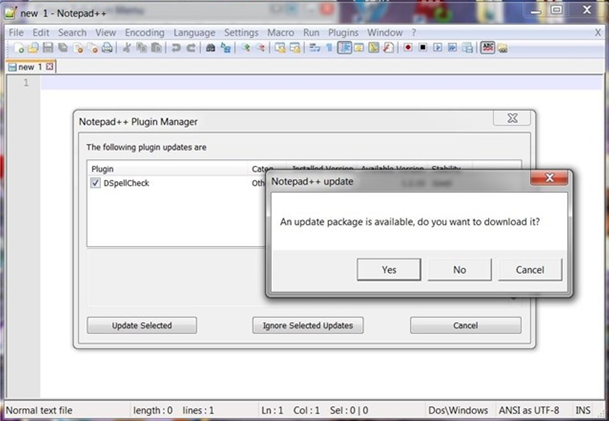Screen dimensions: 609x421
Task: Uncheck the DSpellCheck plugin checkbox
Action: (x=95, y=183)
